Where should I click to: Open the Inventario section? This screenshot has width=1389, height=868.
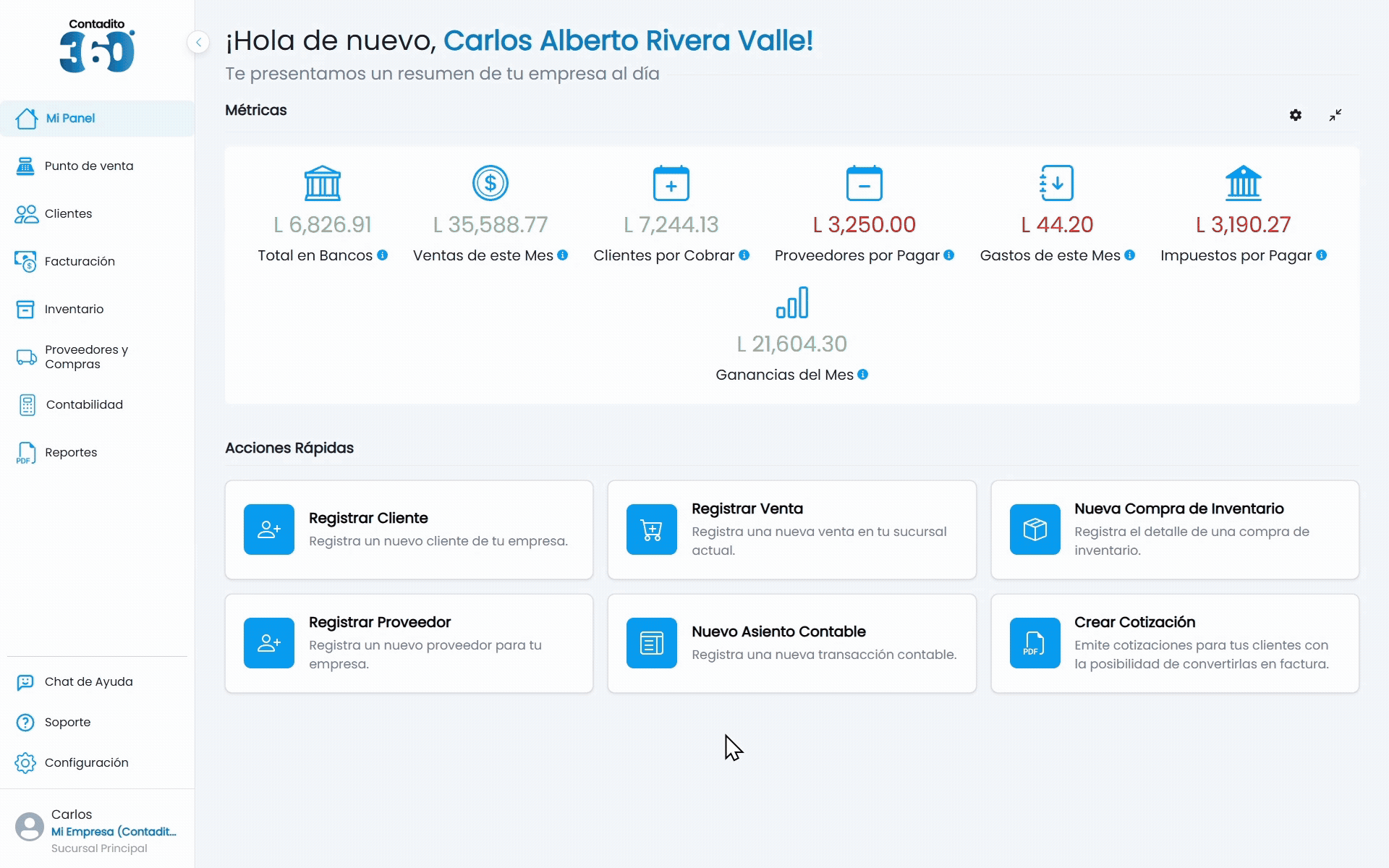(98, 310)
